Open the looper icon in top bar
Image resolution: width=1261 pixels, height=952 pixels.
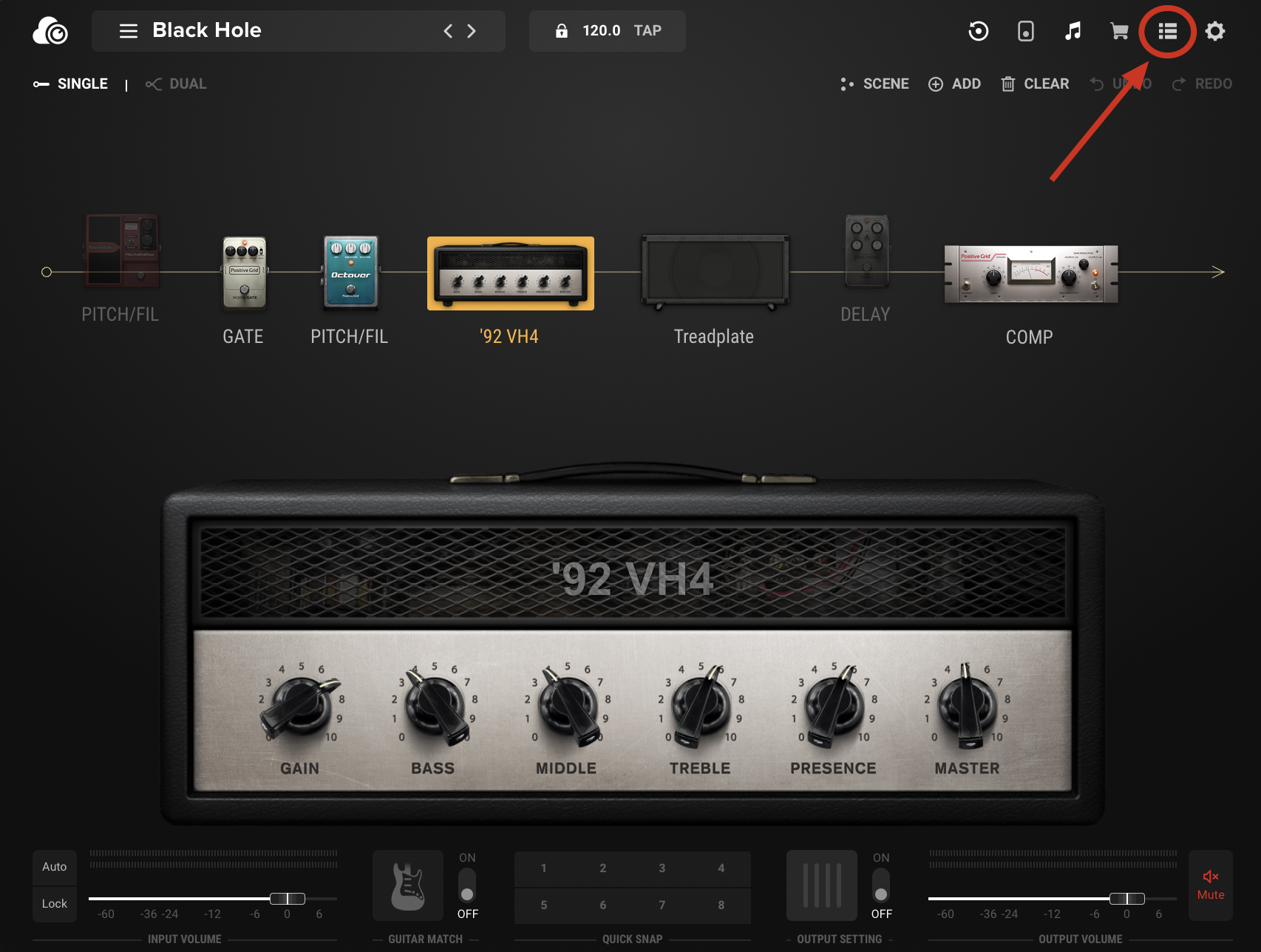[x=979, y=31]
